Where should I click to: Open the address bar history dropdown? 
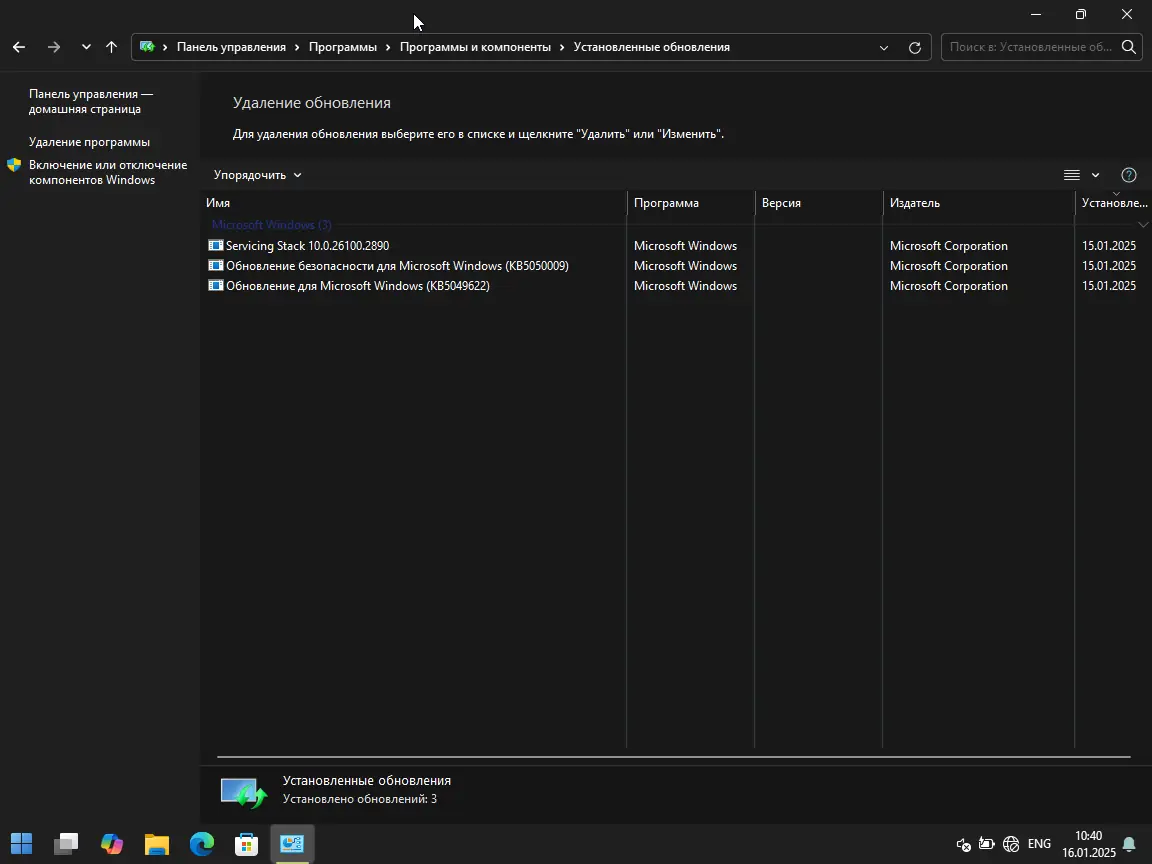pos(884,47)
